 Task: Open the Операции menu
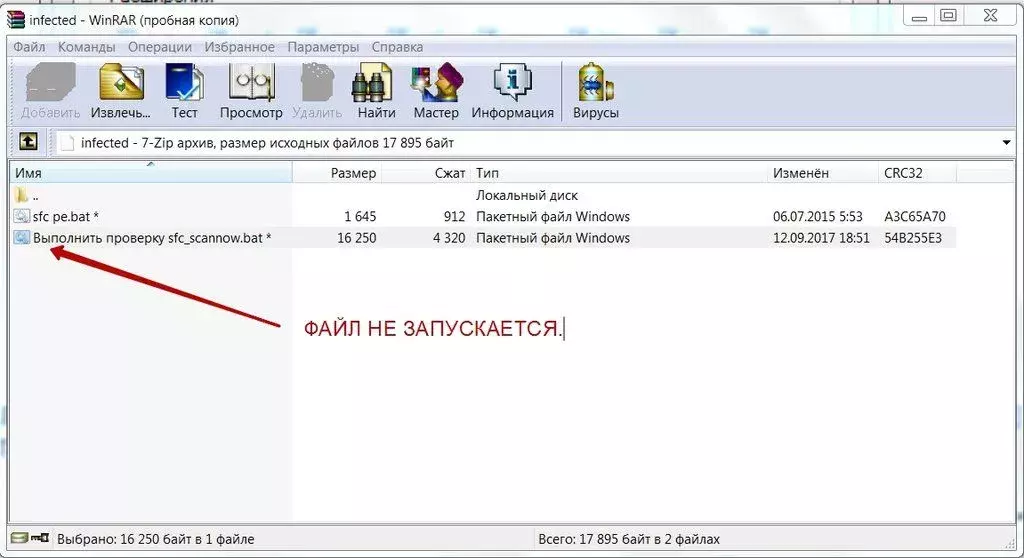pos(160,47)
